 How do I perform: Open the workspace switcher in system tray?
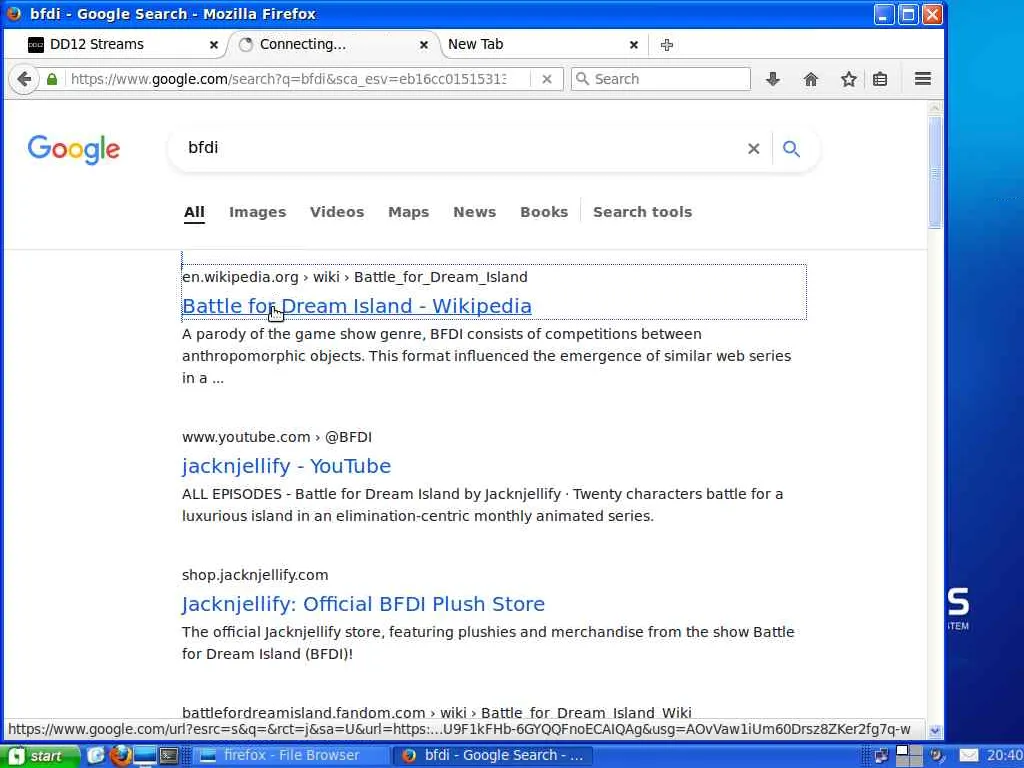pos(909,756)
